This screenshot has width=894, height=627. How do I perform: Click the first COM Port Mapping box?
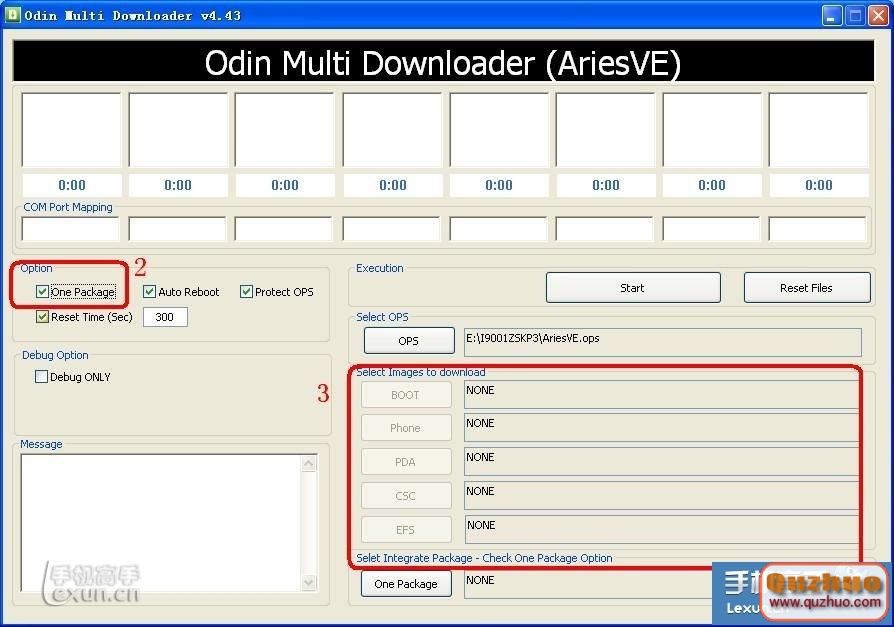(x=71, y=229)
